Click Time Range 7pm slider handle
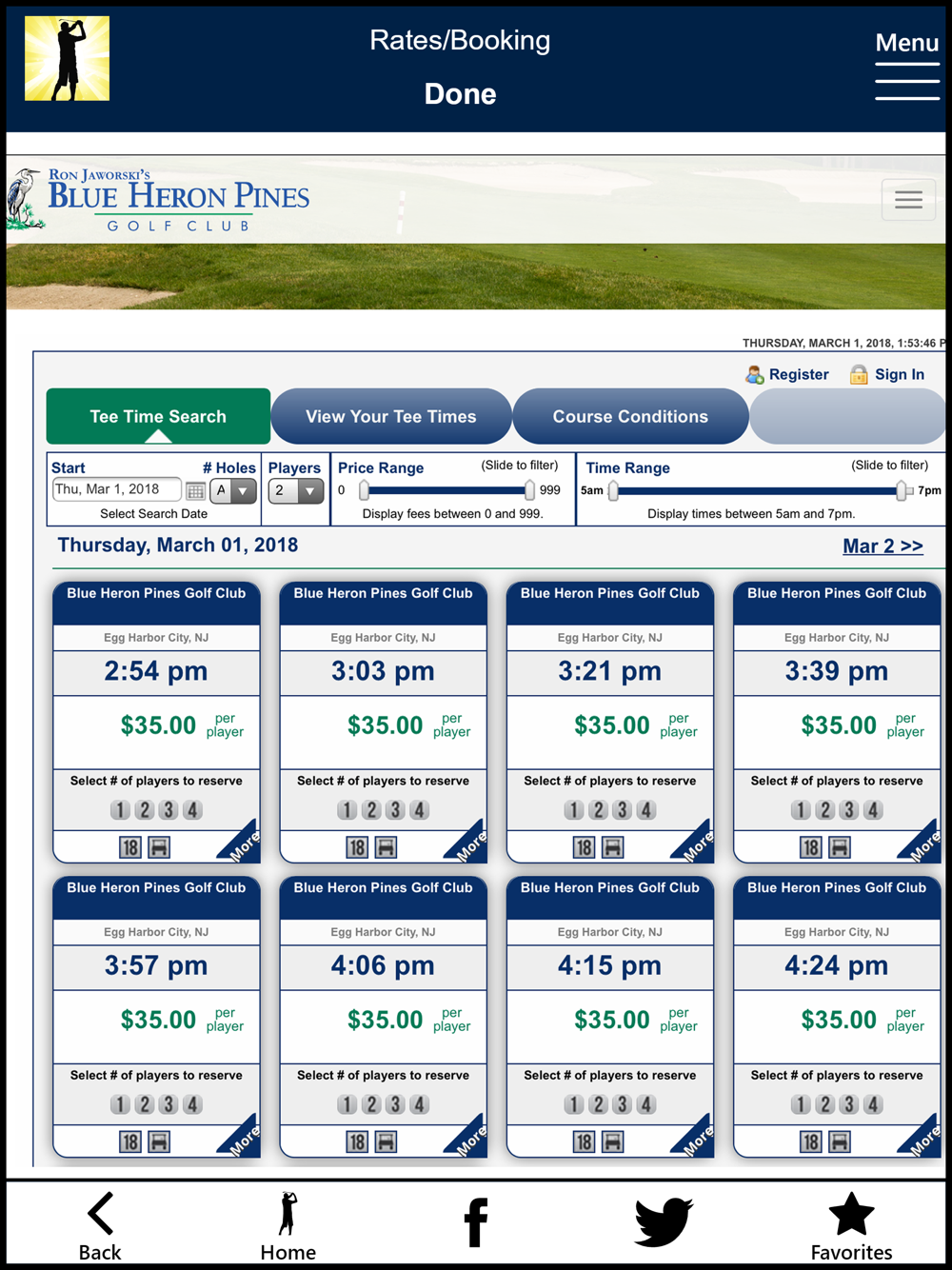 click(x=901, y=490)
